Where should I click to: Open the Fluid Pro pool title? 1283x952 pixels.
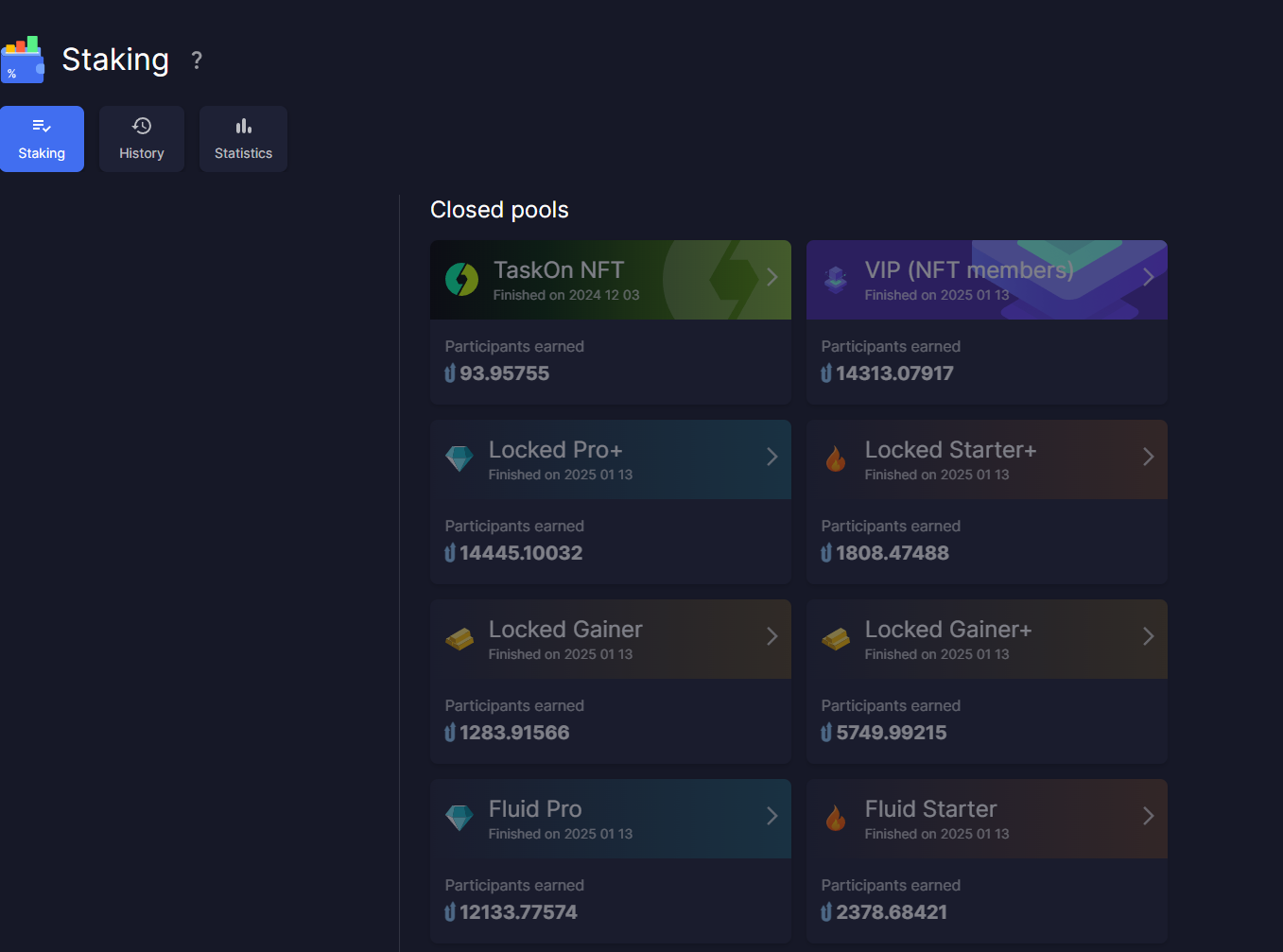pos(535,809)
